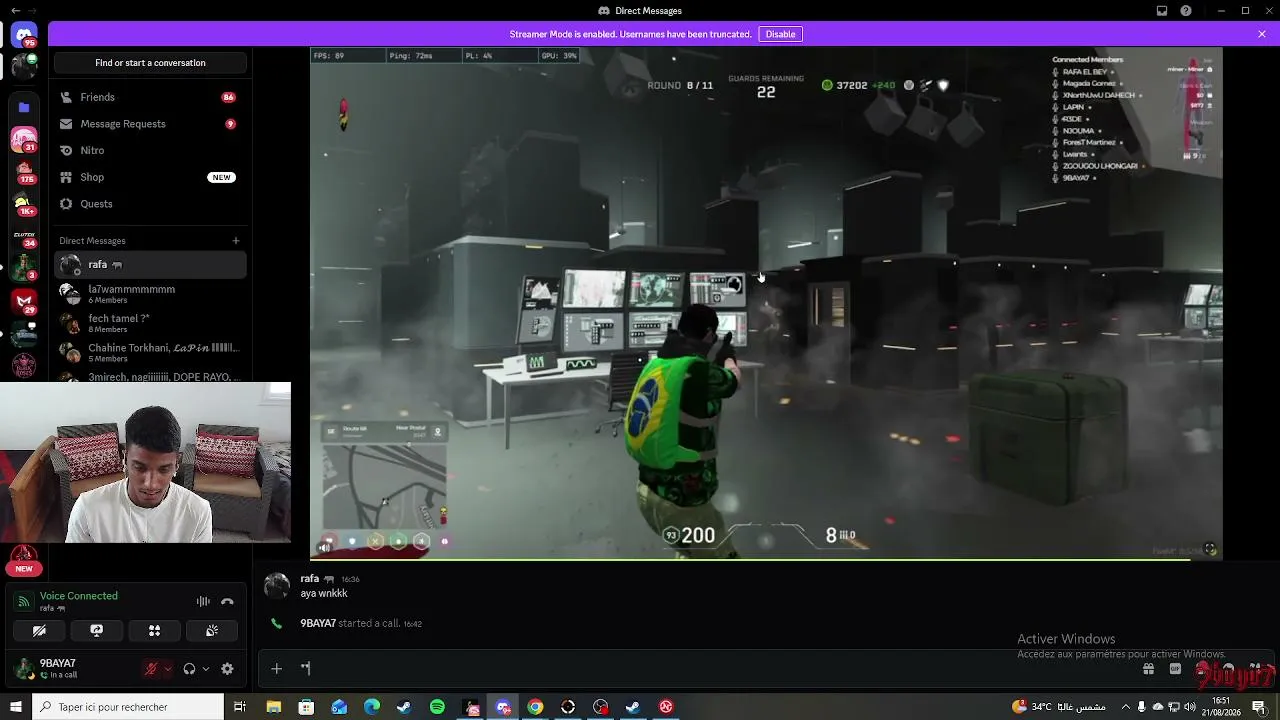Open the Shop page
The image size is (1280, 720).
point(150,177)
